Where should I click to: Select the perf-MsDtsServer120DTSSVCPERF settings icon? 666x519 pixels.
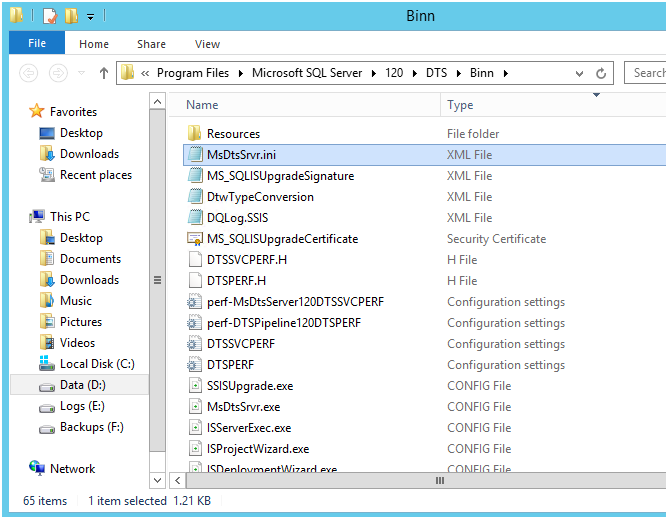(195, 302)
